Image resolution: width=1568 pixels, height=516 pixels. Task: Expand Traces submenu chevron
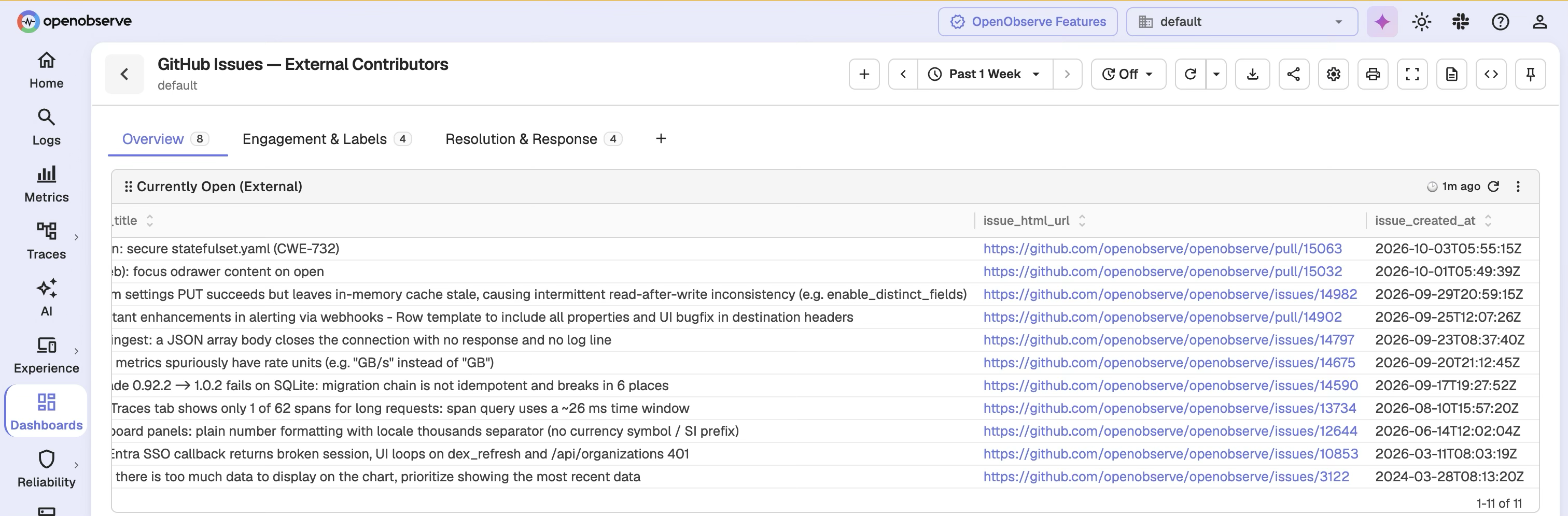pyautogui.click(x=77, y=237)
